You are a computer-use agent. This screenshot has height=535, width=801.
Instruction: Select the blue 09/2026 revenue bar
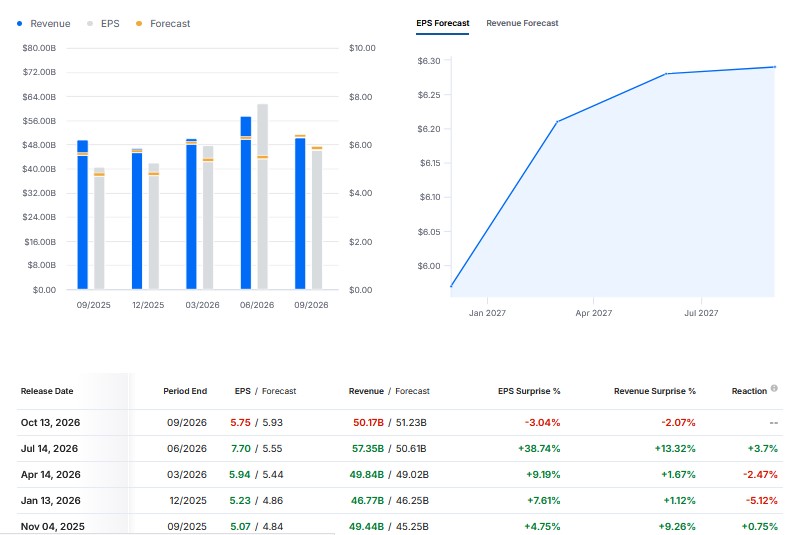click(x=300, y=213)
